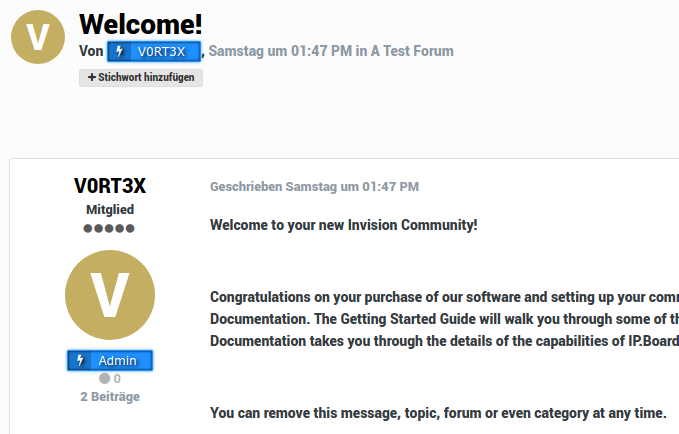Click the reputation count 0
Viewport: 679px width, 434px height.
pyautogui.click(x=117, y=379)
